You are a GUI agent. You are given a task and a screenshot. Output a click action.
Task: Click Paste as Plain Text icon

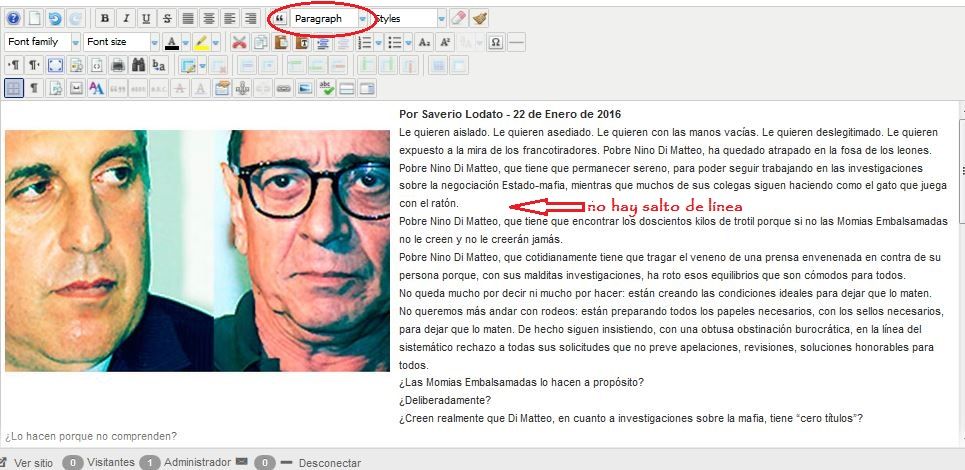[302, 42]
